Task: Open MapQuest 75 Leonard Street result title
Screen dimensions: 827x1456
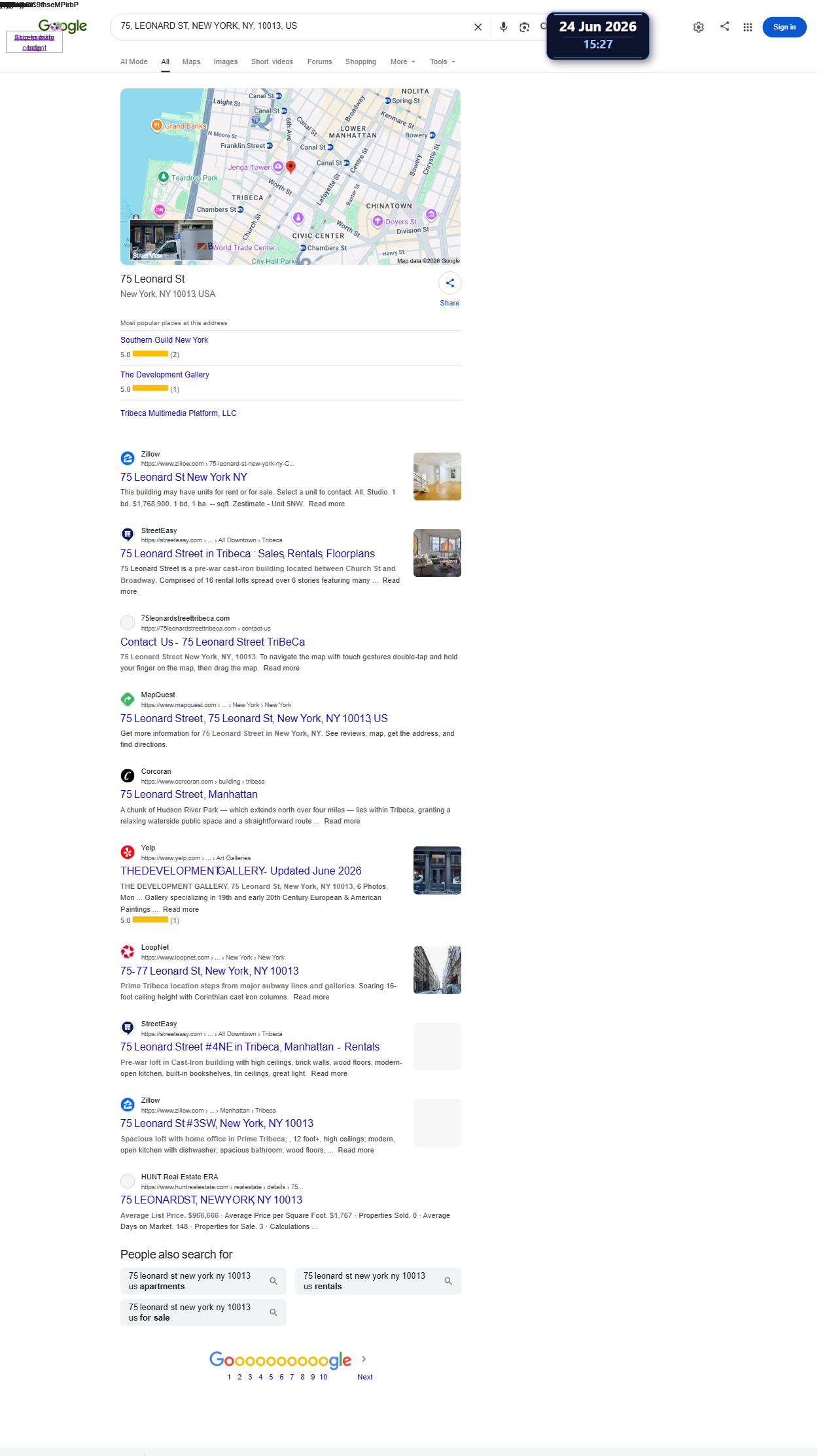Action: (x=254, y=719)
